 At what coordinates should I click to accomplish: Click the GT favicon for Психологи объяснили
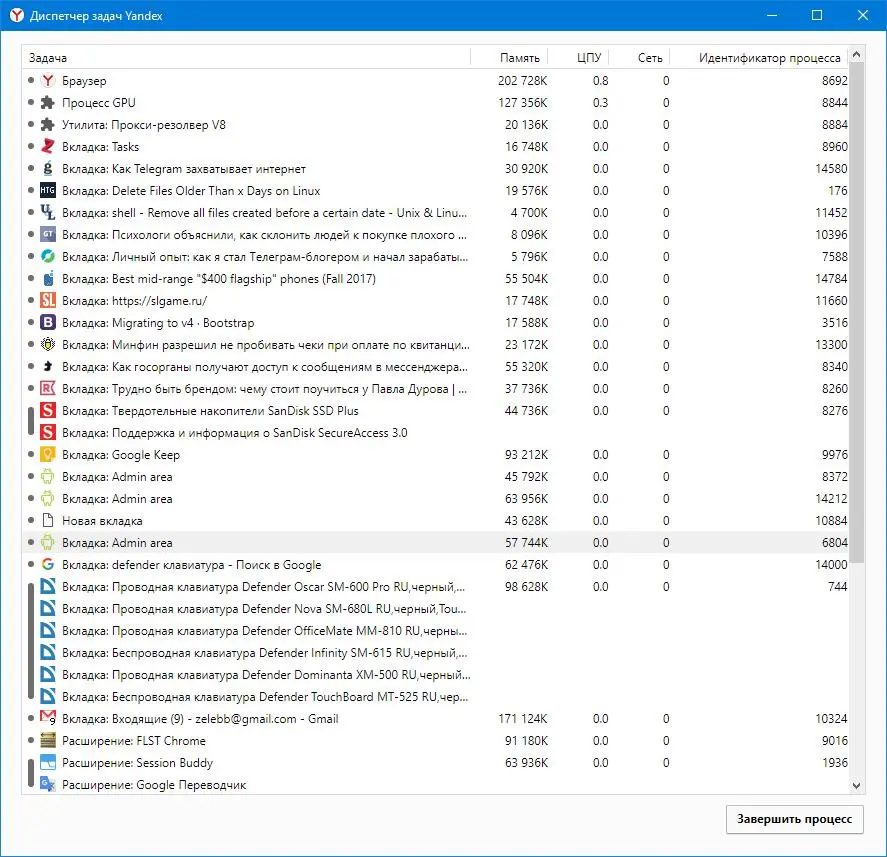[48, 235]
